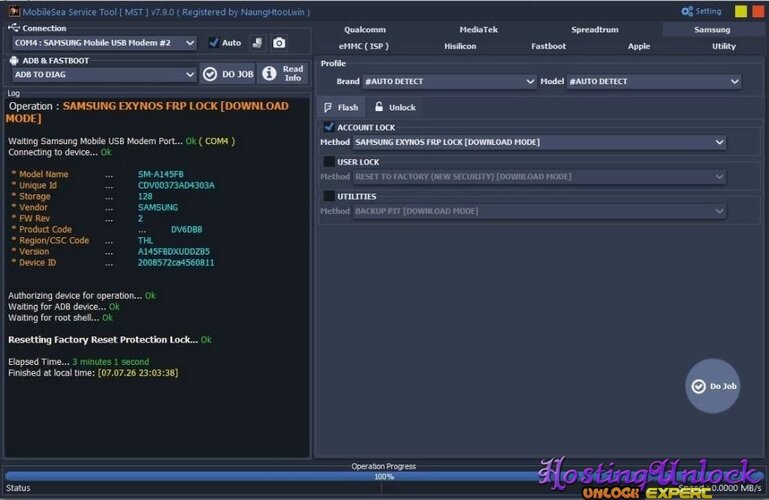Click the round Do Job button
The image size is (769, 500).
click(x=713, y=386)
